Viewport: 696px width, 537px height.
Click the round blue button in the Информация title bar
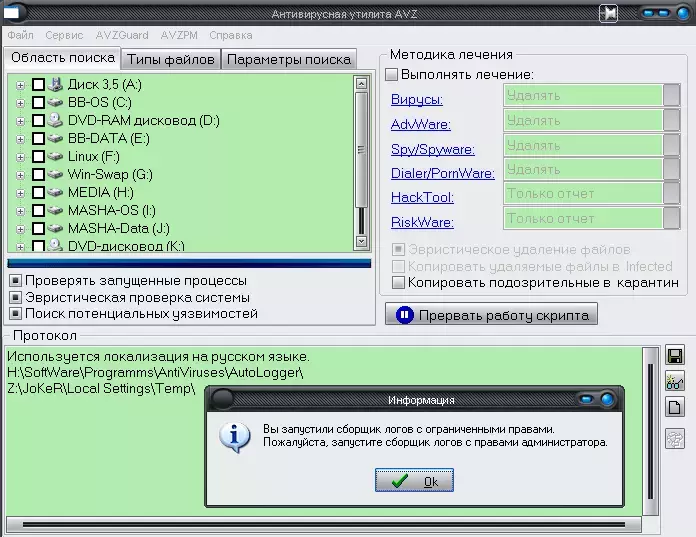pos(607,399)
